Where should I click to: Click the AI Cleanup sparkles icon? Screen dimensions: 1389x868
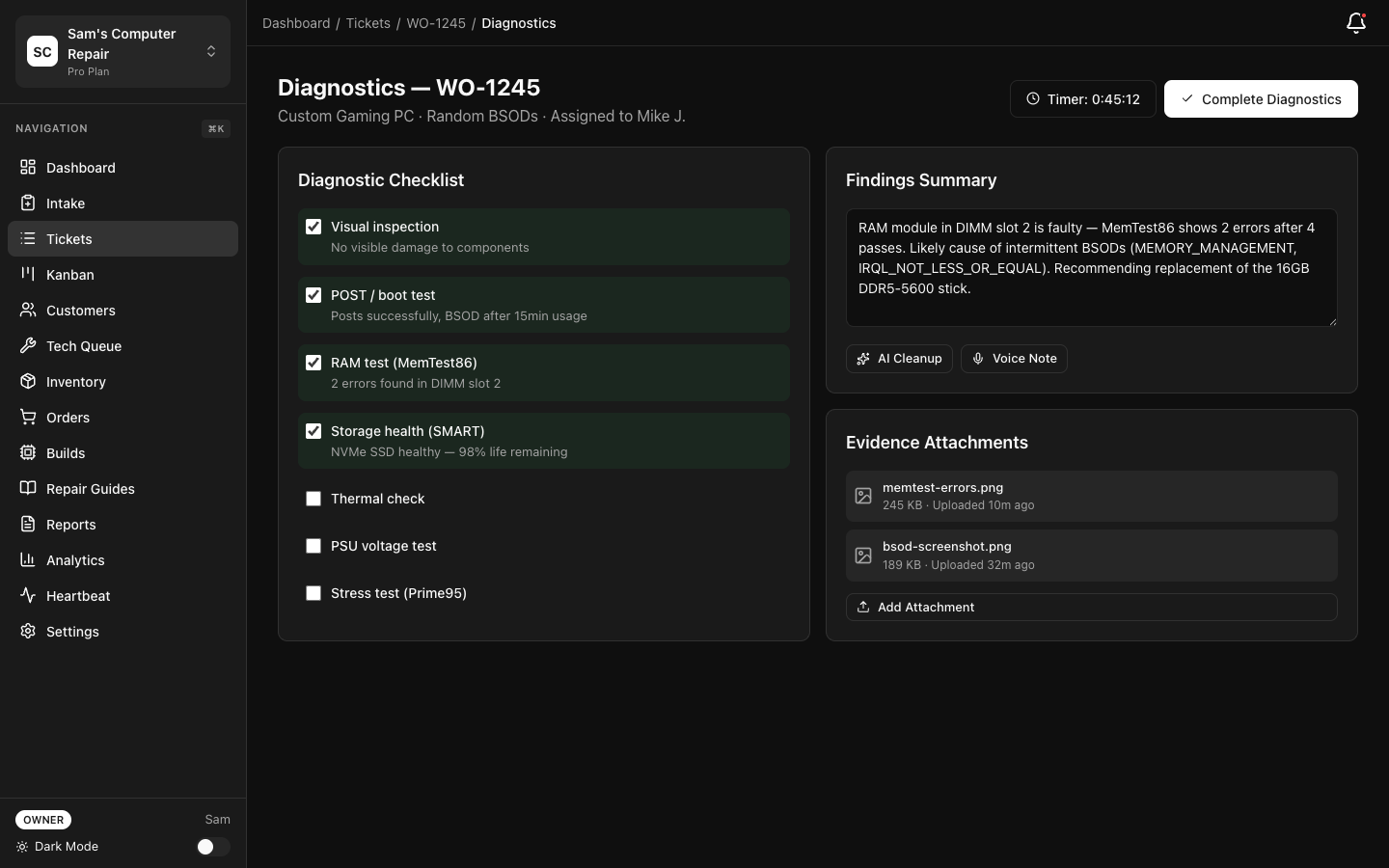tap(863, 359)
